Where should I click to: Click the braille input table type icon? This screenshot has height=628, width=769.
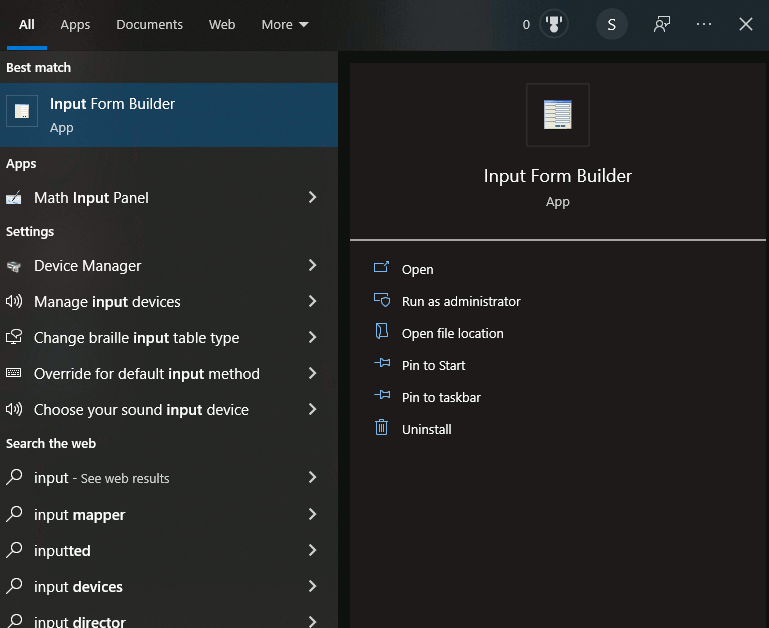[14, 337]
